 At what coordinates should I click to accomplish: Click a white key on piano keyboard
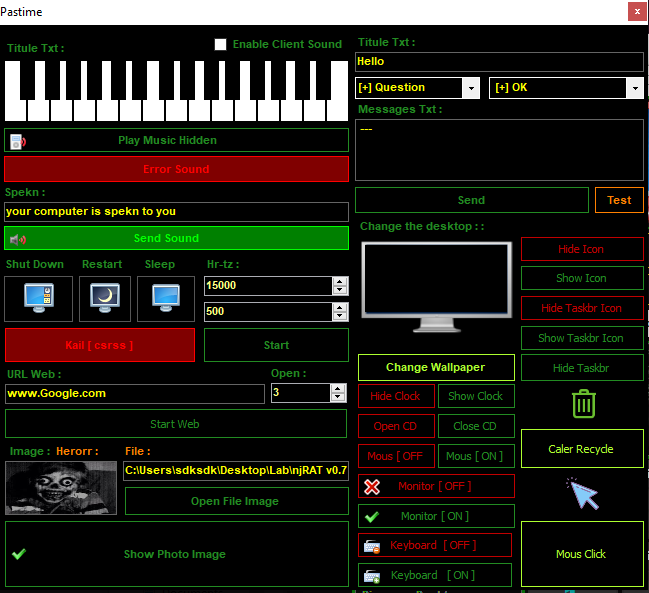point(39,110)
